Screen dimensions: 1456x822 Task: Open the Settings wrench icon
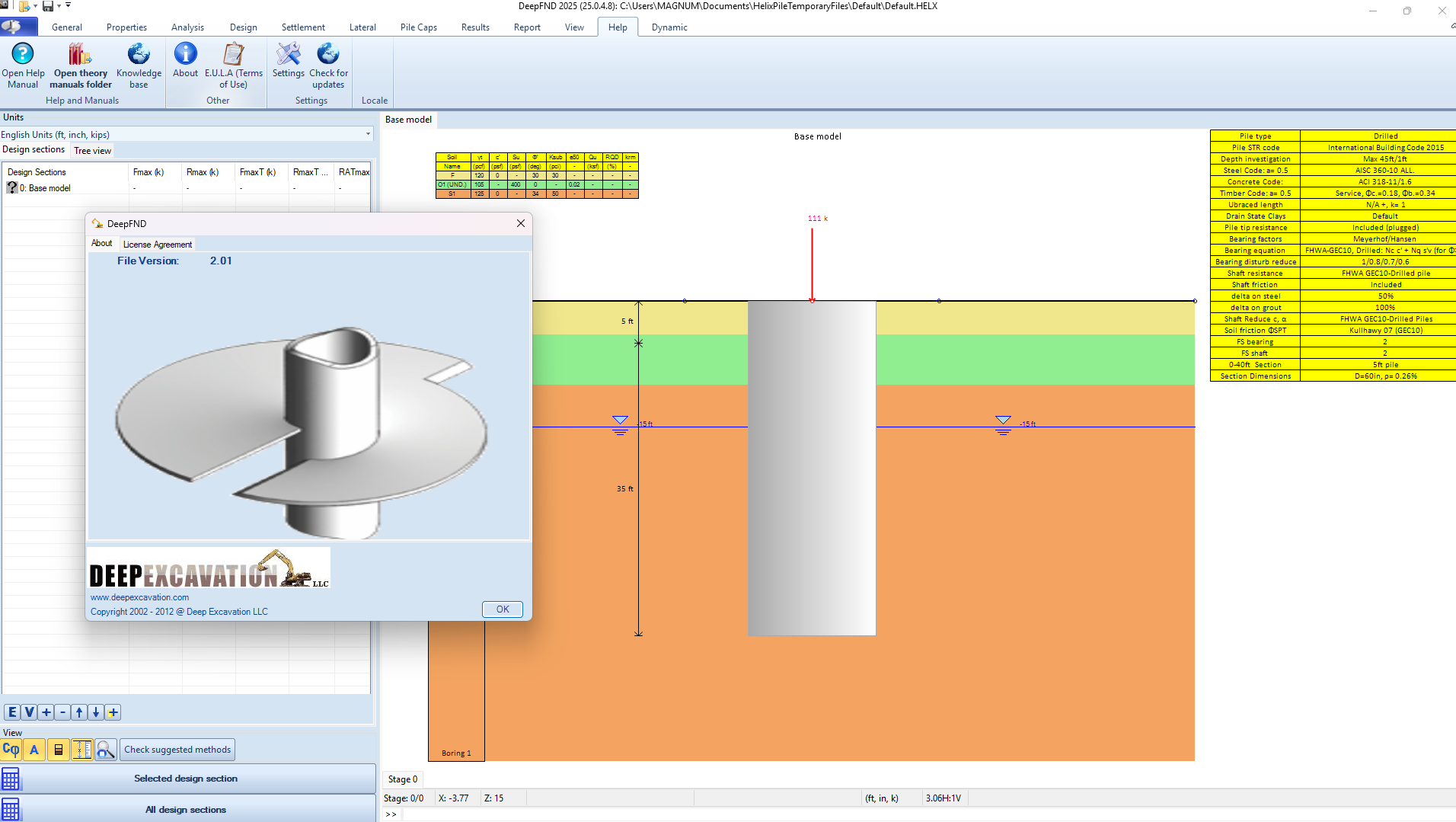(x=288, y=60)
